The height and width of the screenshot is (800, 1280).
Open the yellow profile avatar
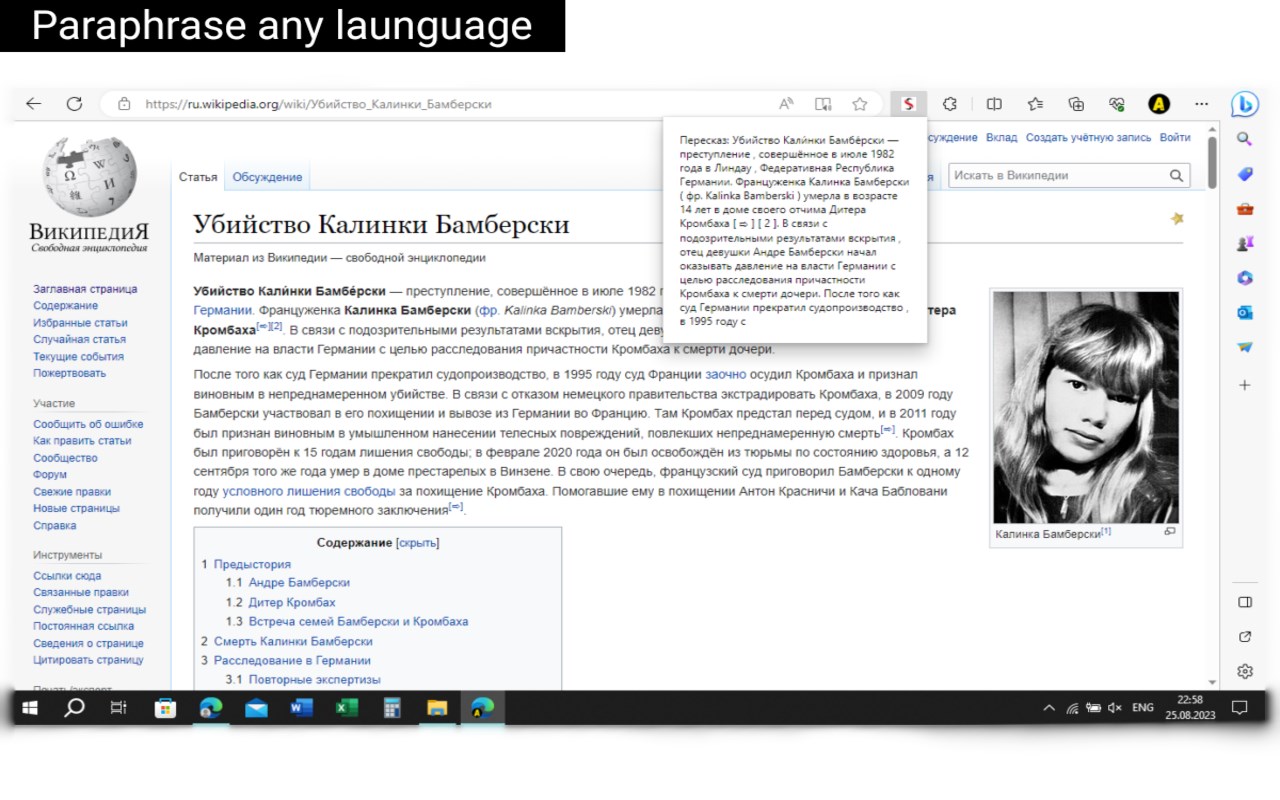[1159, 104]
